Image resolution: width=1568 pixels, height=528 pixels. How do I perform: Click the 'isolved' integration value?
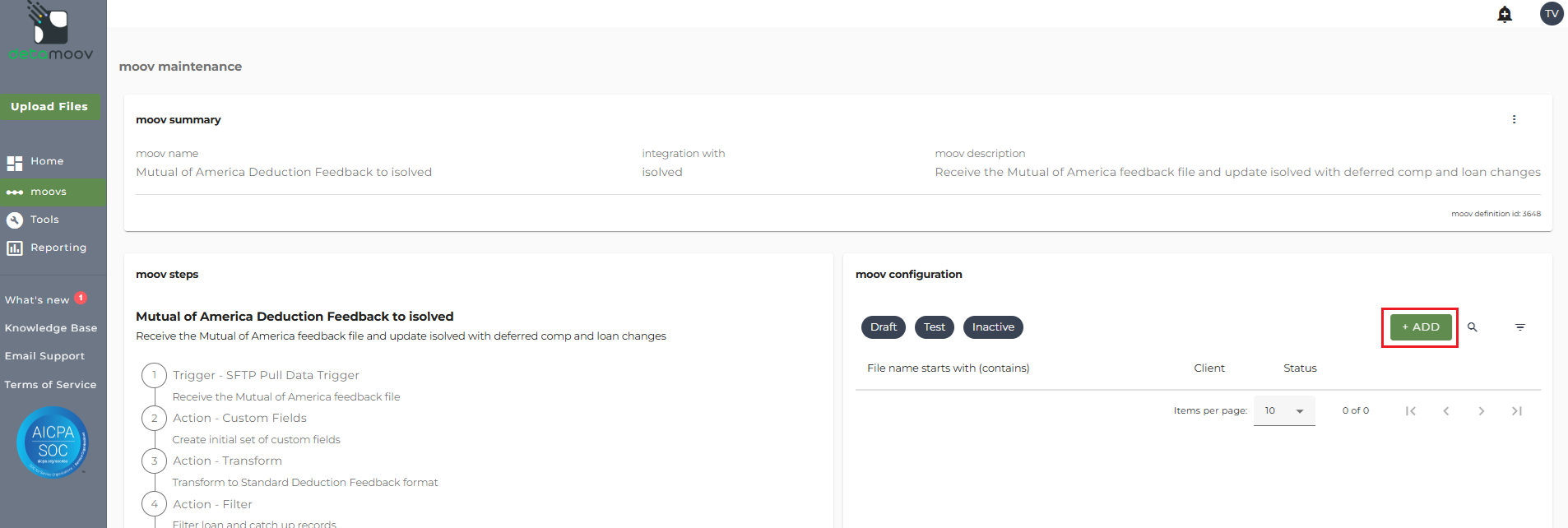tap(662, 172)
